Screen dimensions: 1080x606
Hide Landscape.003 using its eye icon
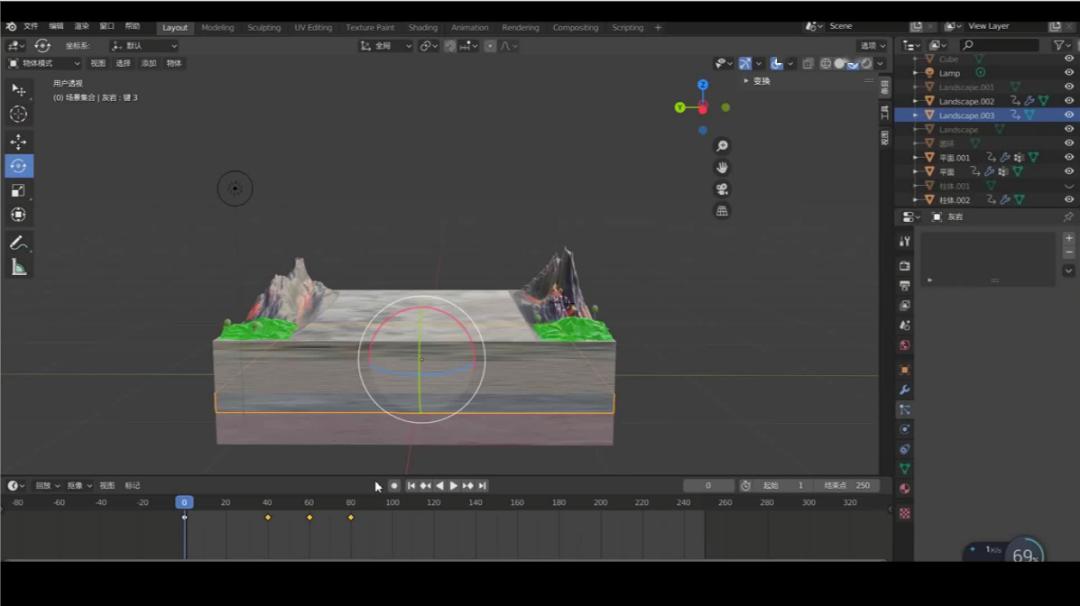point(1069,115)
